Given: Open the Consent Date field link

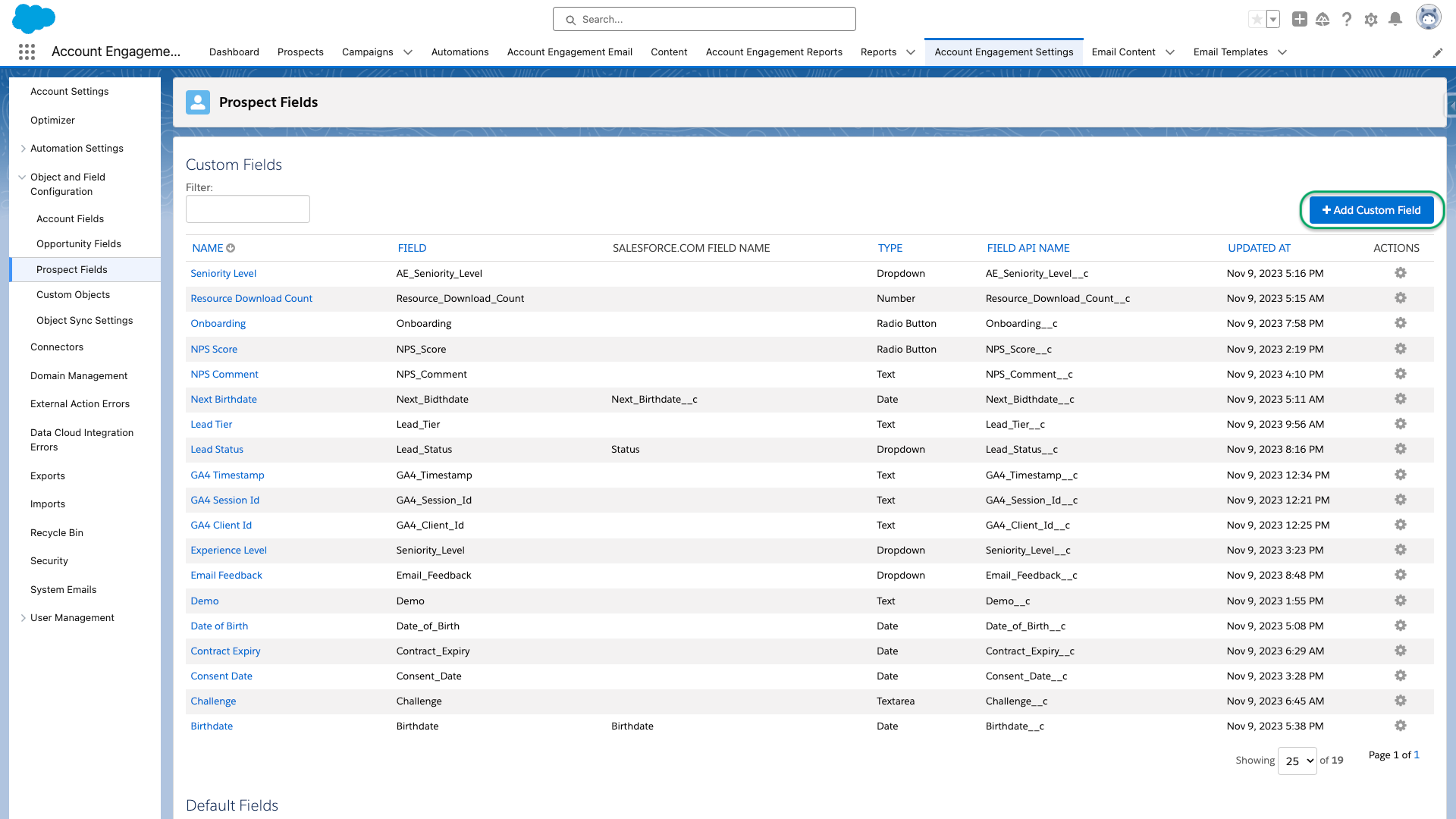Looking at the screenshot, I should click(x=221, y=676).
